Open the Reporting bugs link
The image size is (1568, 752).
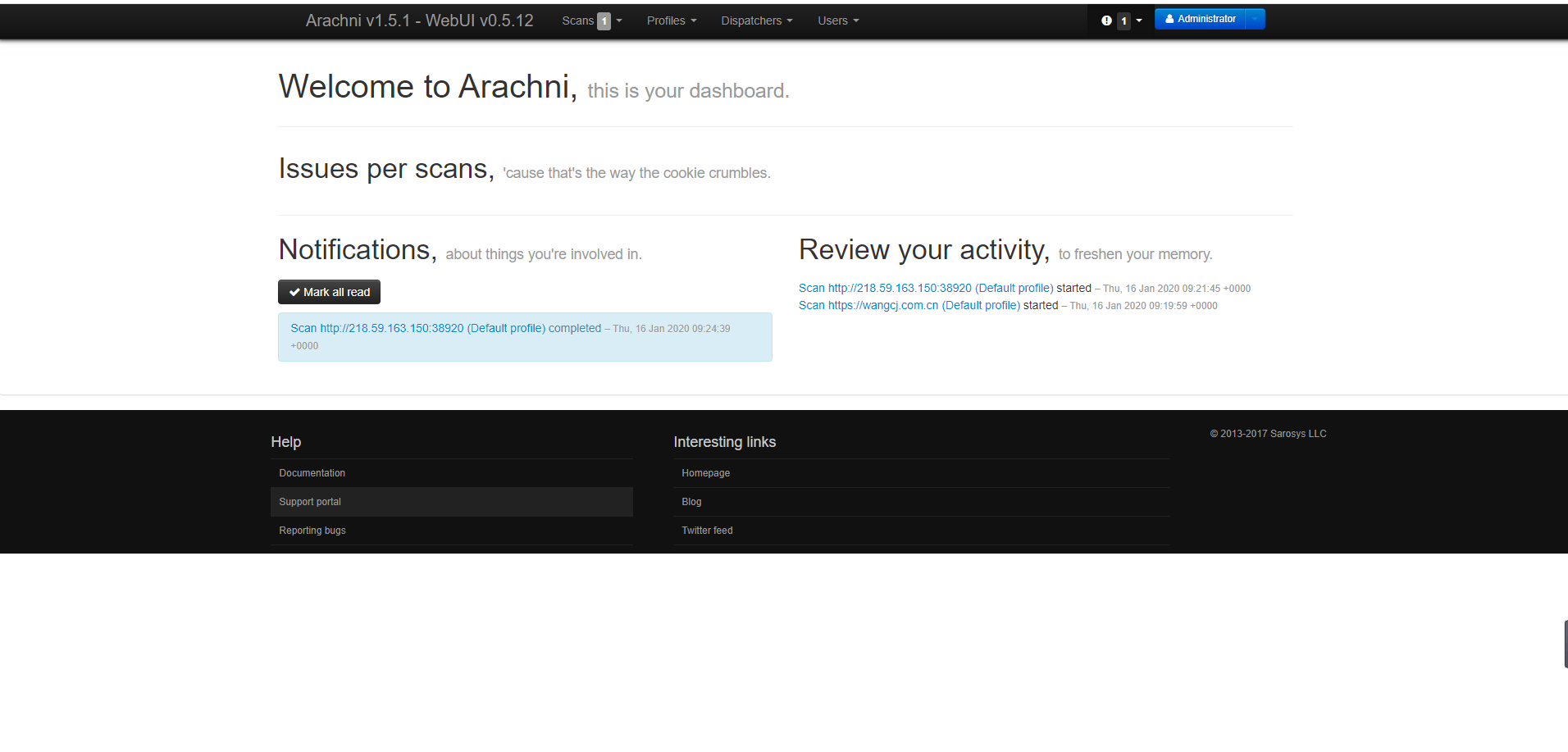click(312, 531)
